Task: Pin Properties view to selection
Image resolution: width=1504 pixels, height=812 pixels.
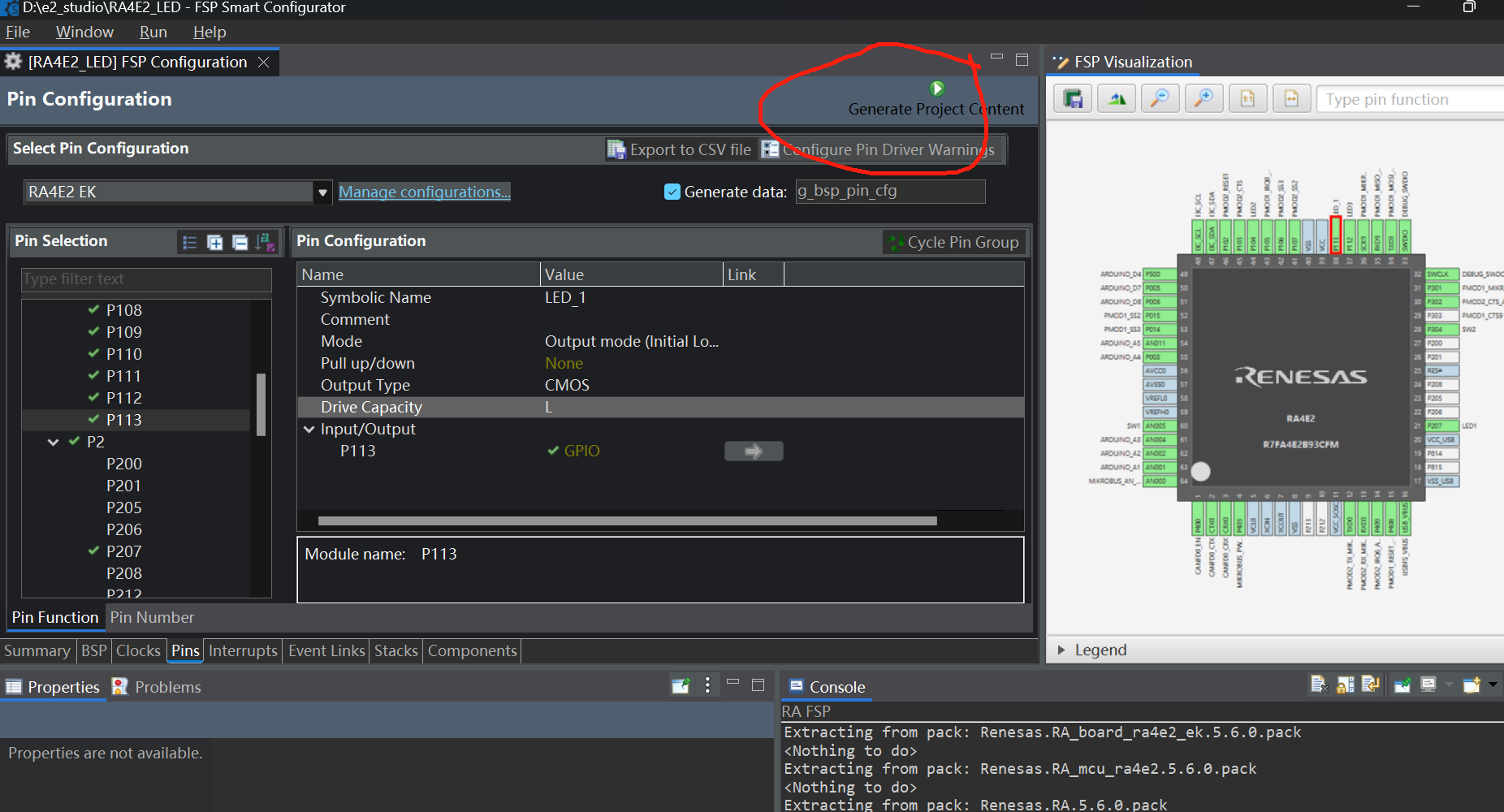Action: tap(681, 686)
